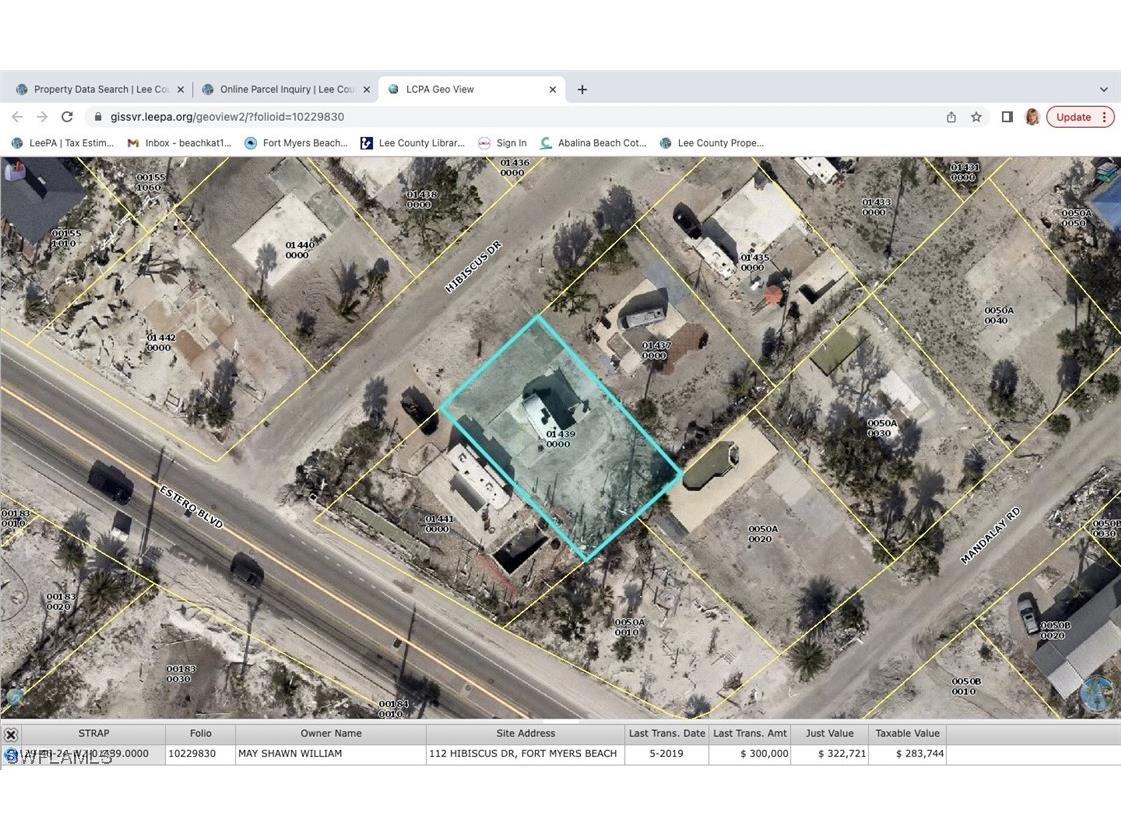Open the Sign In bookmark
This screenshot has height=840, width=1121.
click(x=503, y=143)
